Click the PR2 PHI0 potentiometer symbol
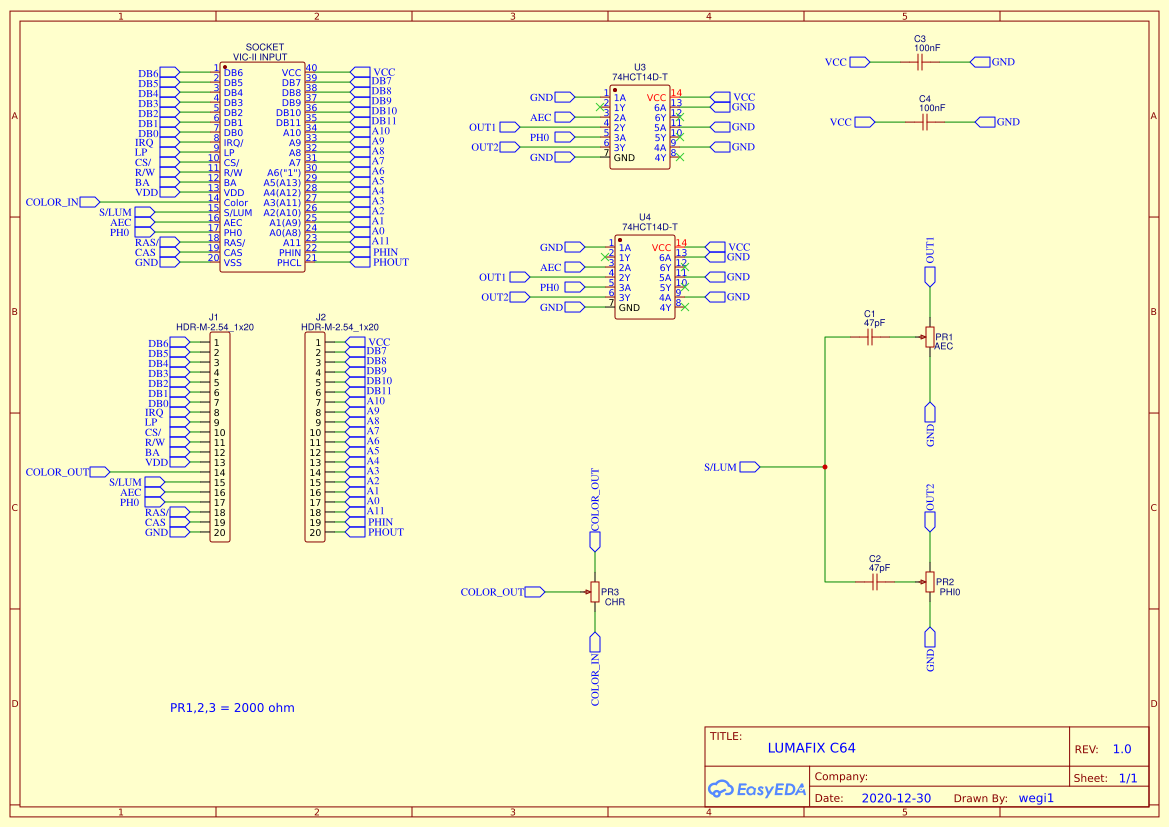Screen dimensions: 1169x827 pos(930,581)
